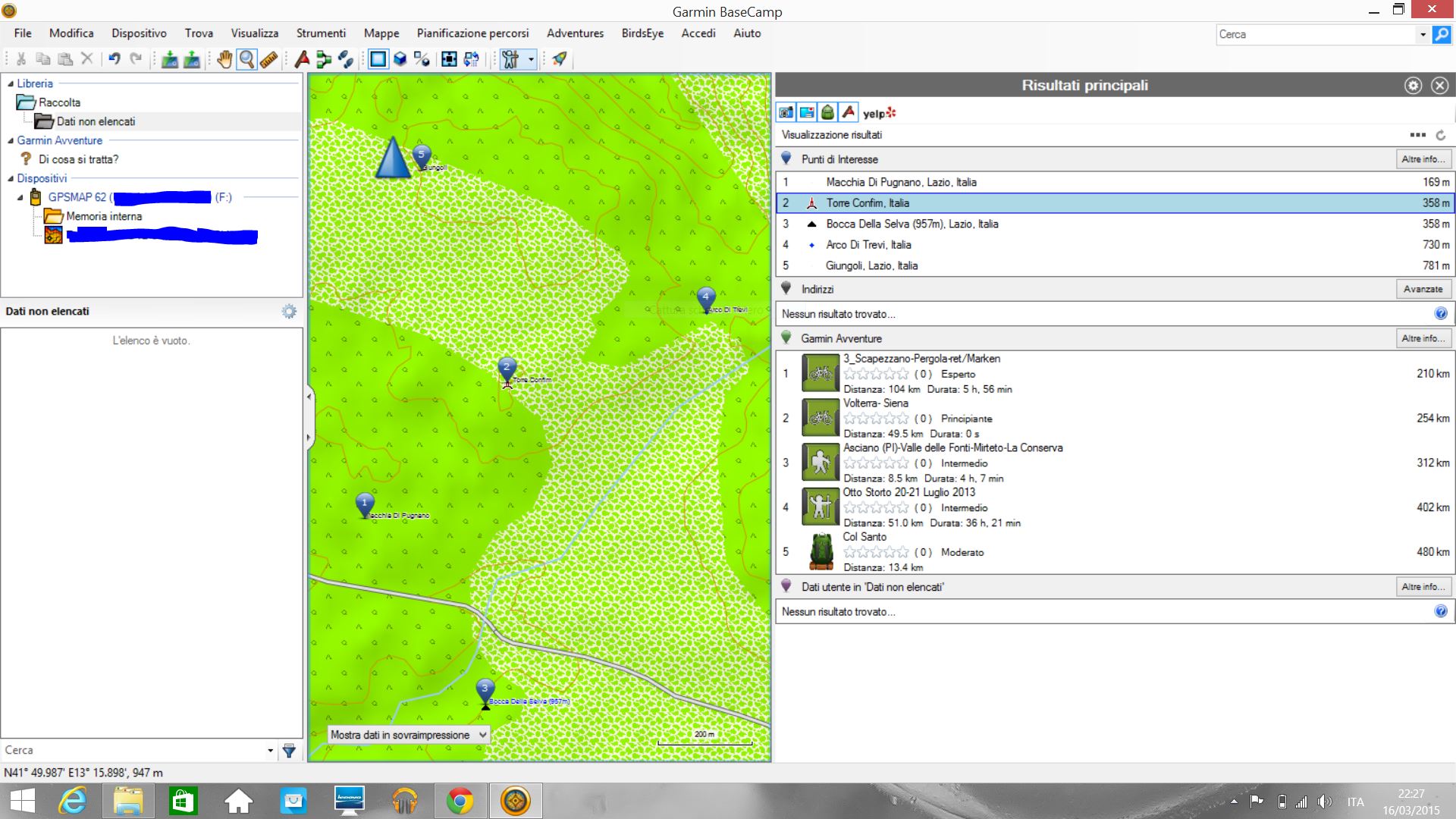Select the Di cosa si tratta? item
The image size is (1456, 819).
click(78, 159)
